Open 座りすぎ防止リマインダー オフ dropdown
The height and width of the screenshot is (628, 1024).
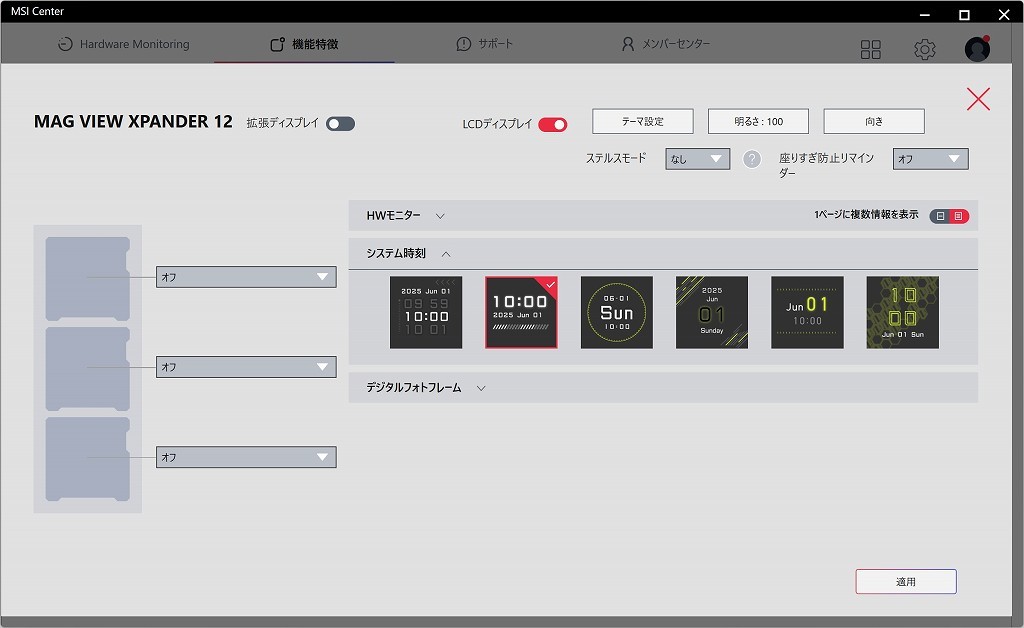pyautogui.click(x=931, y=159)
